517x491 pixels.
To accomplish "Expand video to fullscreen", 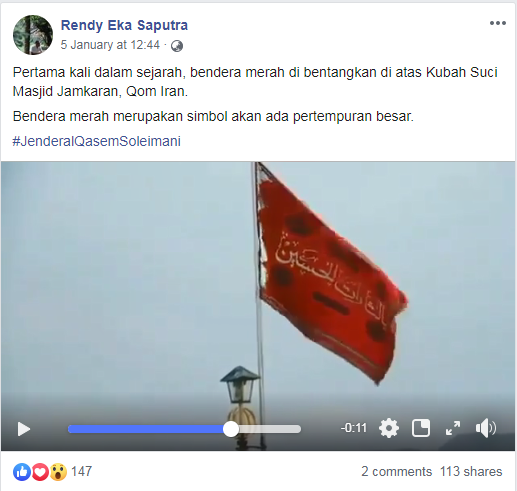I will click(x=453, y=428).
